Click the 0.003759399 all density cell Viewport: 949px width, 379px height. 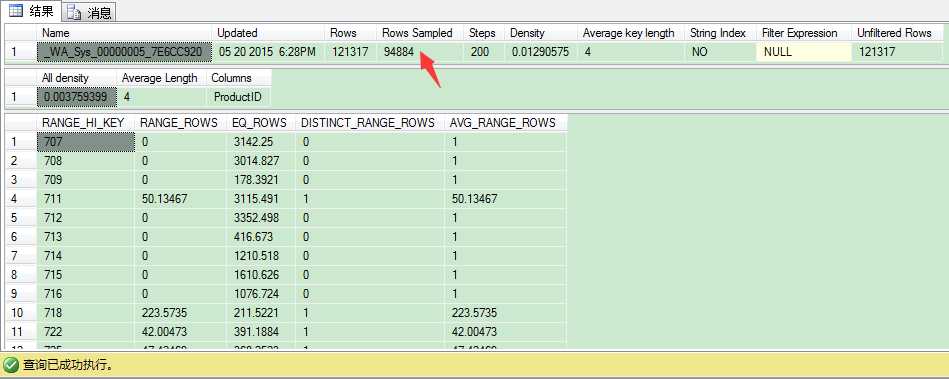tap(77, 97)
